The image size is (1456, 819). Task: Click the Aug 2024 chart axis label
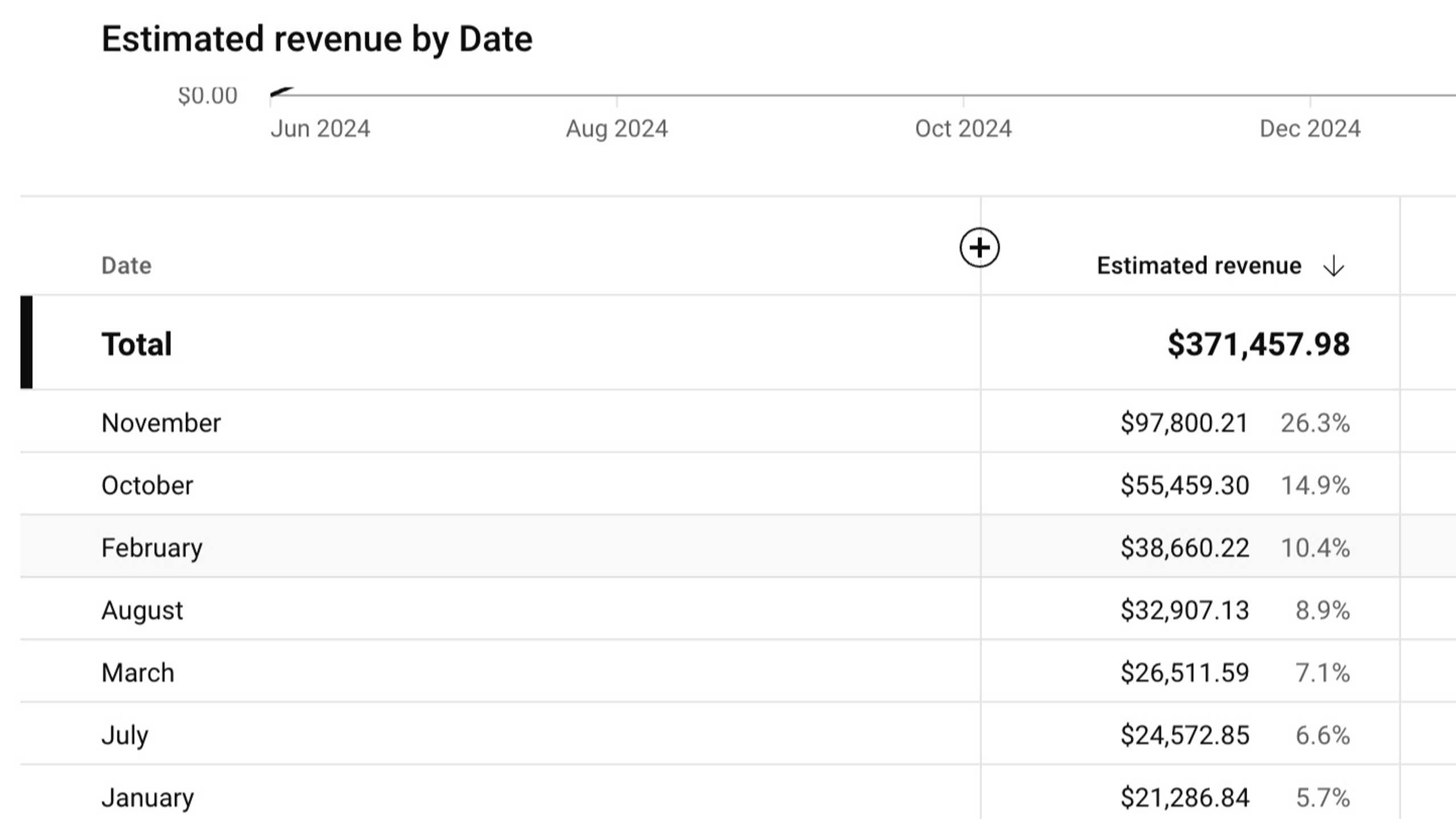617,129
